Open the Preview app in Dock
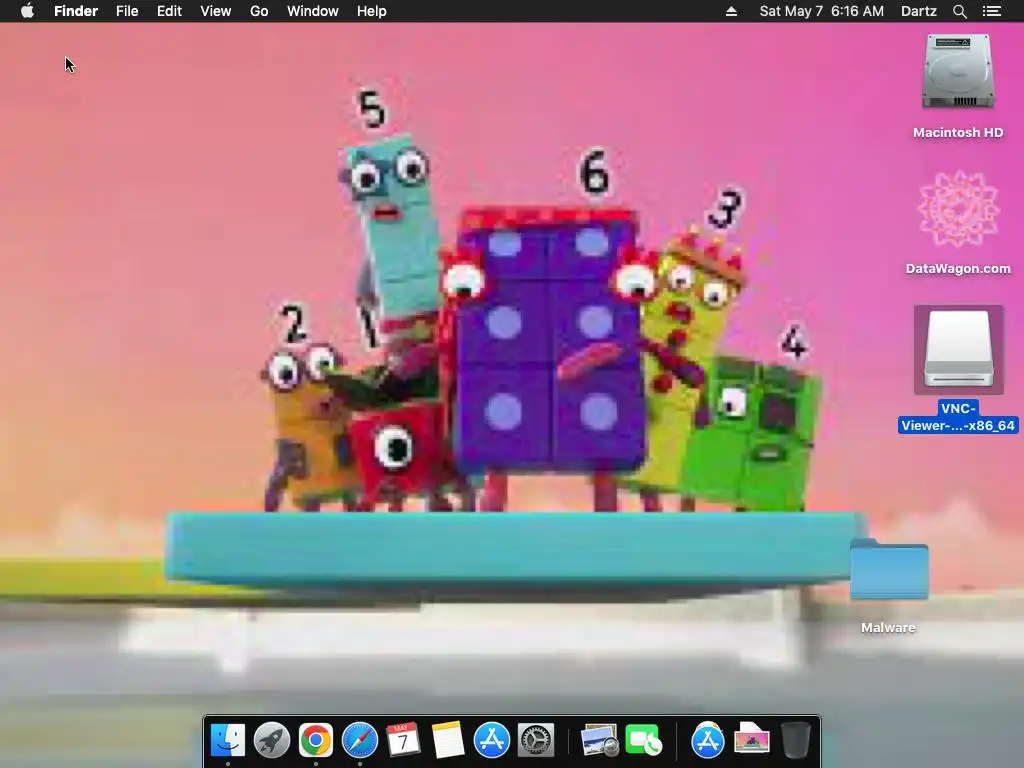The width and height of the screenshot is (1024, 768). [600, 740]
